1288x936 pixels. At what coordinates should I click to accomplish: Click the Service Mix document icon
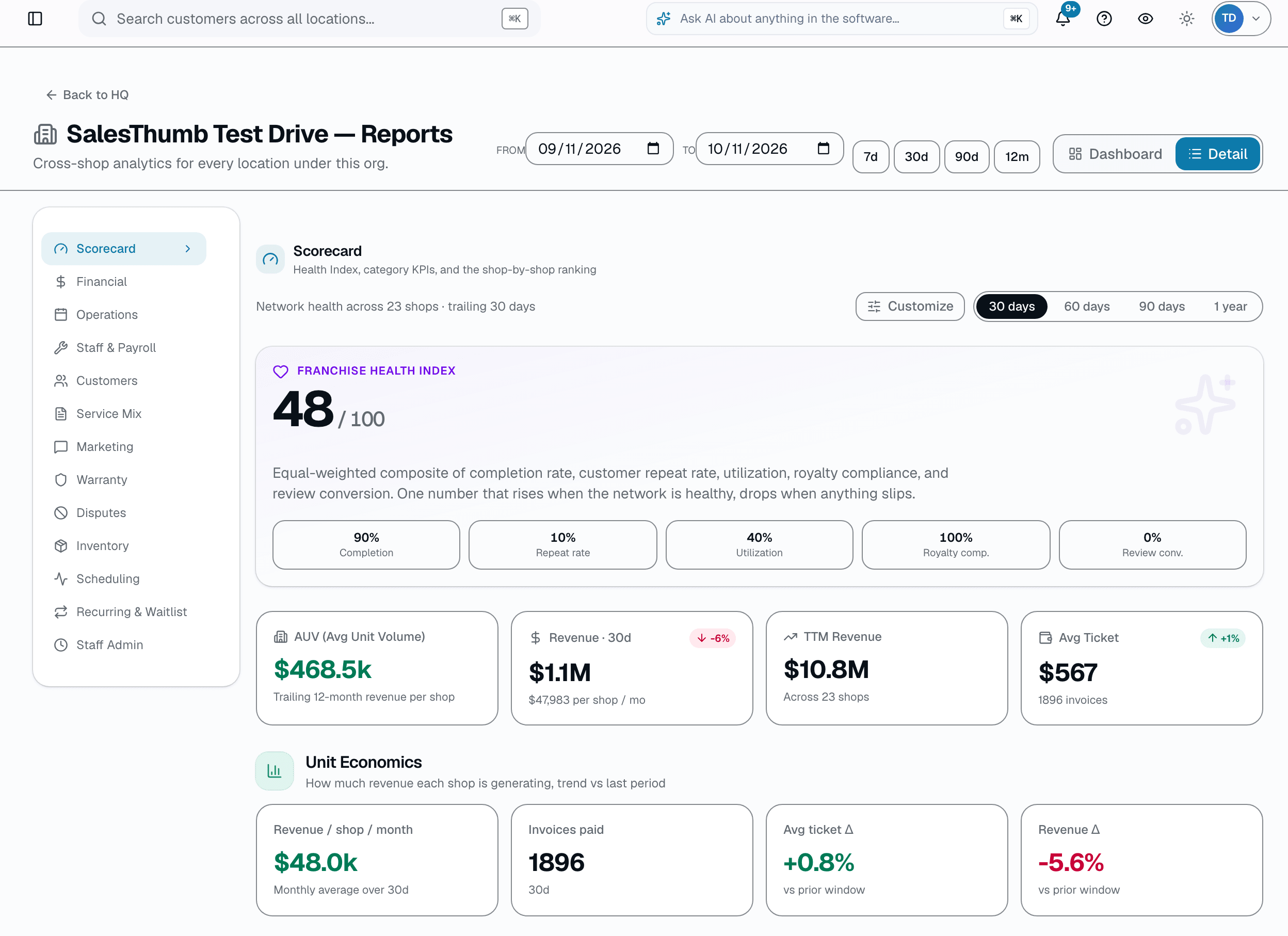pyautogui.click(x=61, y=414)
